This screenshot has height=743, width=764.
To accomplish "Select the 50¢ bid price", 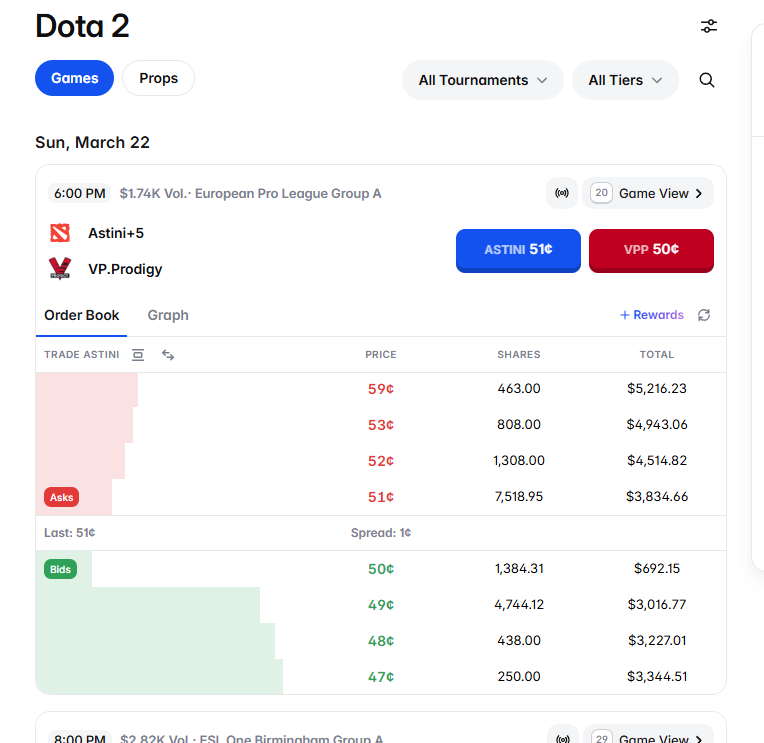I will [x=381, y=569].
